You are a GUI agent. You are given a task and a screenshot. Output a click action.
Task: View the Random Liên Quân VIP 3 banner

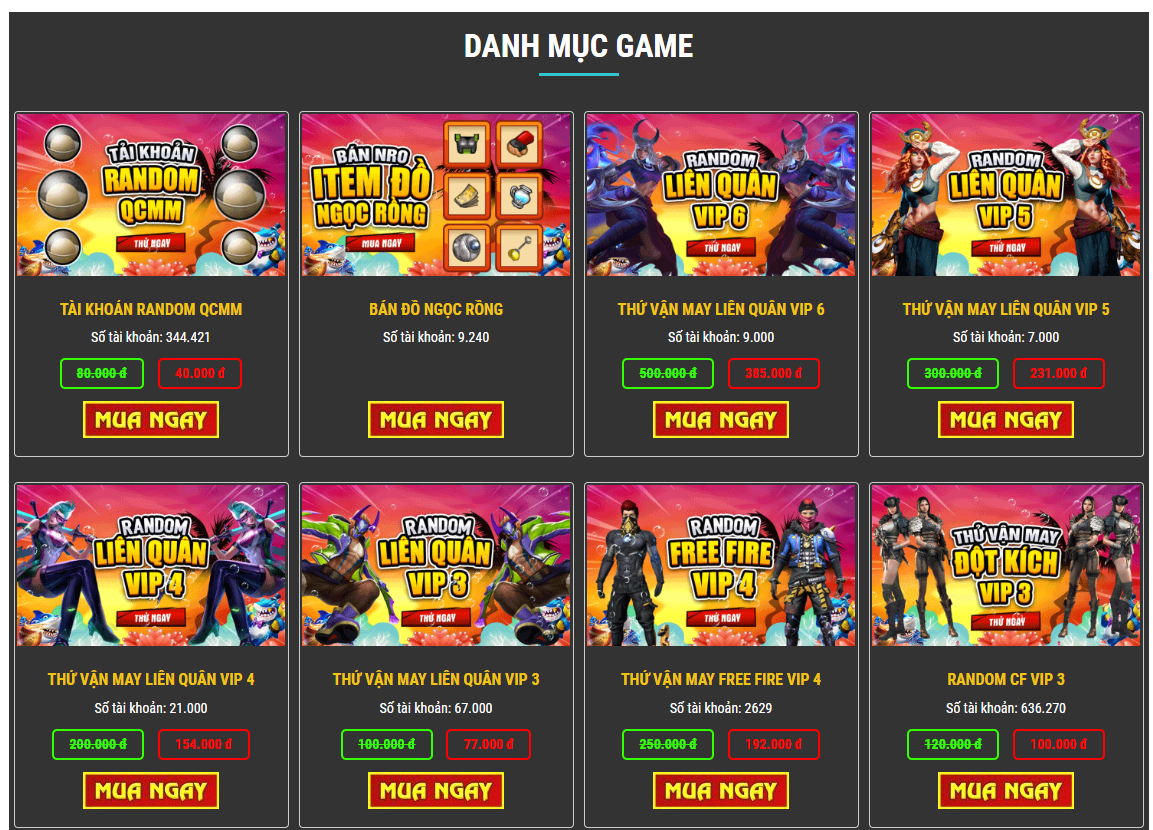tap(436, 565)
